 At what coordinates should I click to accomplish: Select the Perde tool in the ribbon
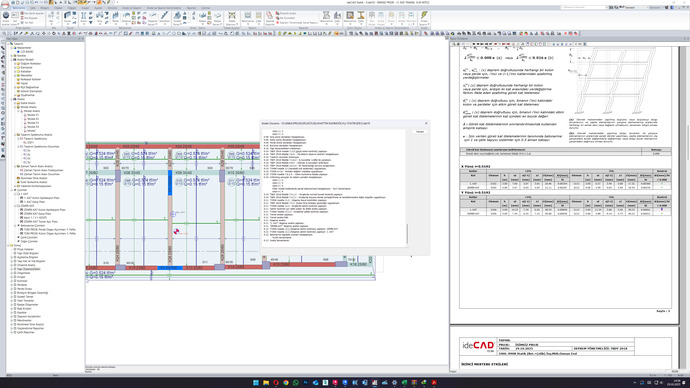coord(115,18)
